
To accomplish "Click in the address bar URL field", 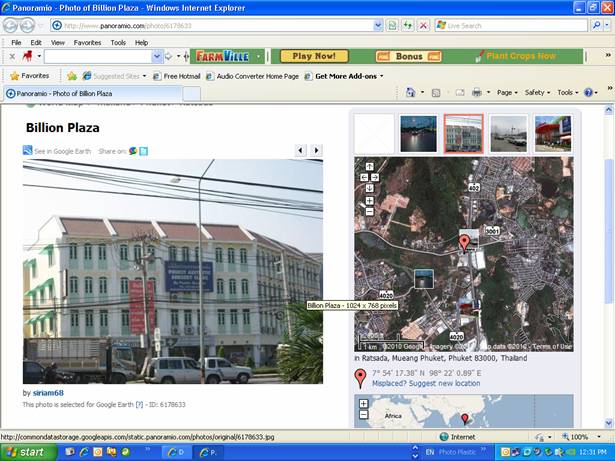I will 214,26.
